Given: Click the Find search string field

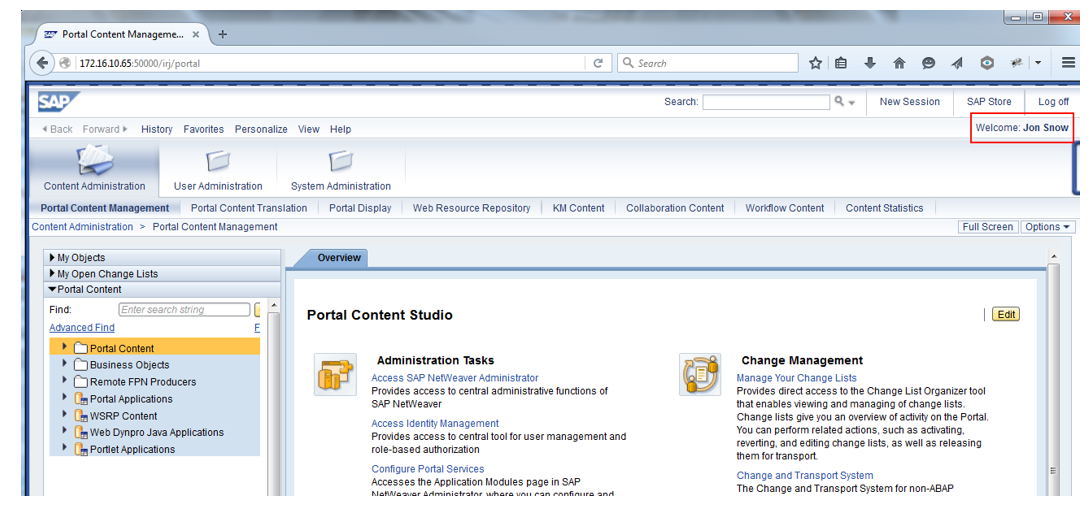Looking at the screenshot, I should (184, 309).
